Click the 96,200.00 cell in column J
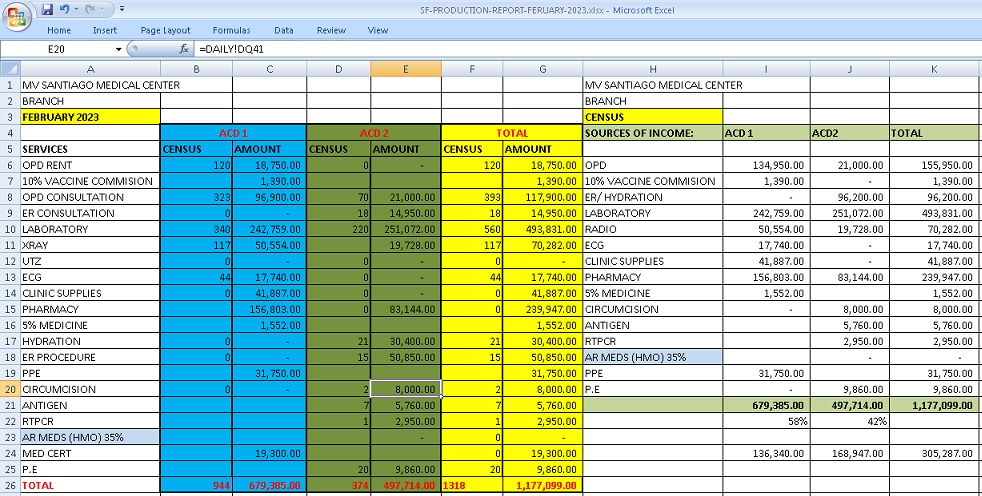982x496 pixels. pos(850,197)
